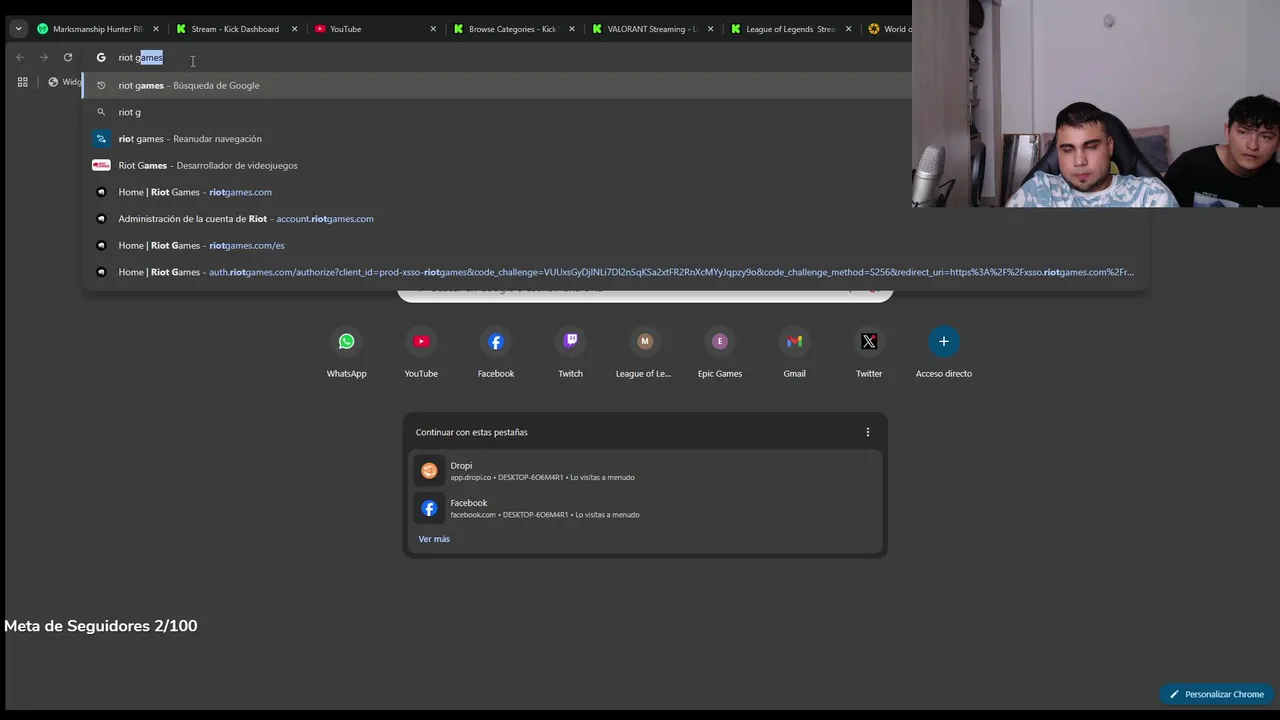Click the Riot Games logo suggestion icon
The image size is (1280, 720).
(x=101, y=165)
